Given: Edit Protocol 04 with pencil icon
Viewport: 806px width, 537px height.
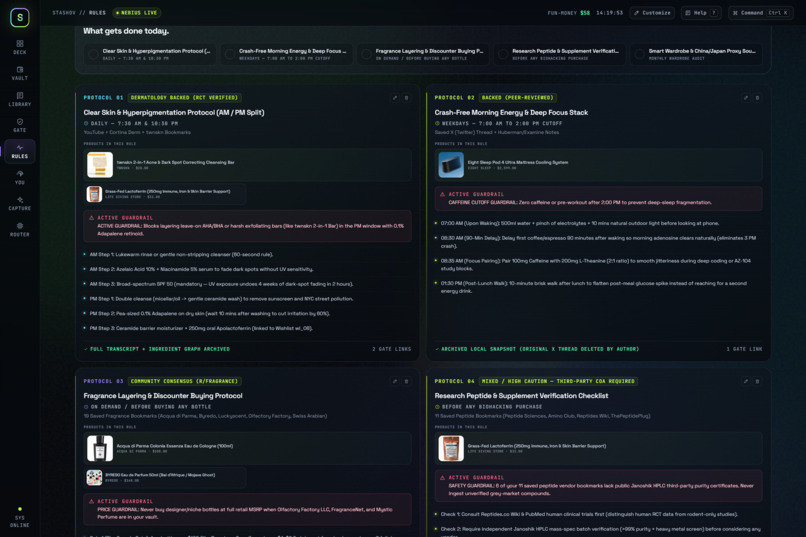Looking at the screenshot, I should click(746, 381).
